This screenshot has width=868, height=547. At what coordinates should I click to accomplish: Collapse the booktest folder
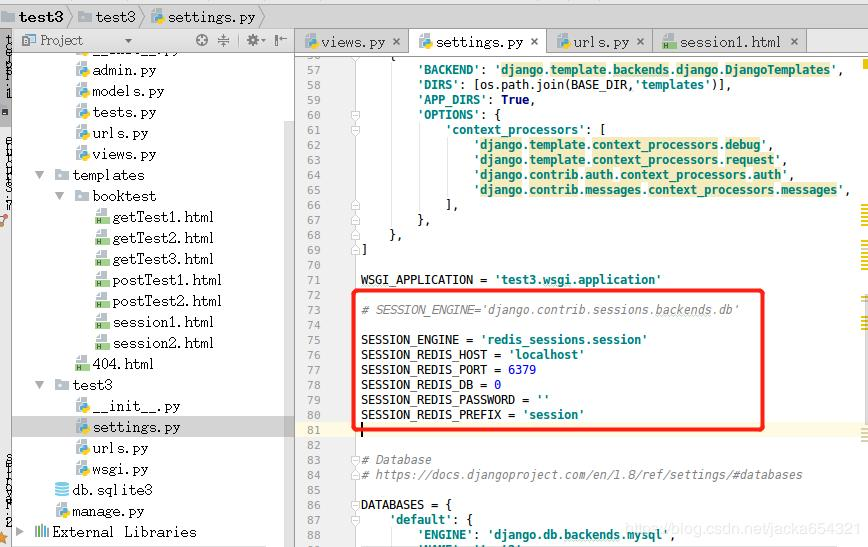click(x=59, y=196)
